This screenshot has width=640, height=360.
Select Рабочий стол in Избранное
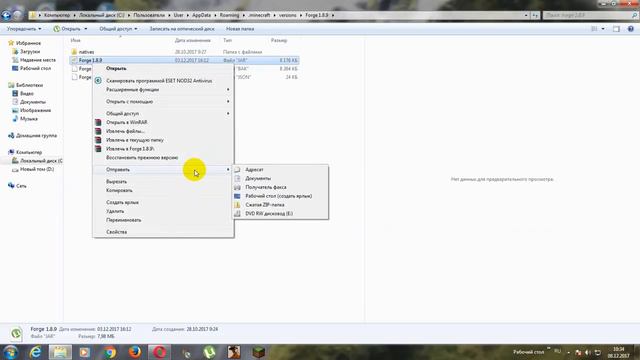(36, 69)
